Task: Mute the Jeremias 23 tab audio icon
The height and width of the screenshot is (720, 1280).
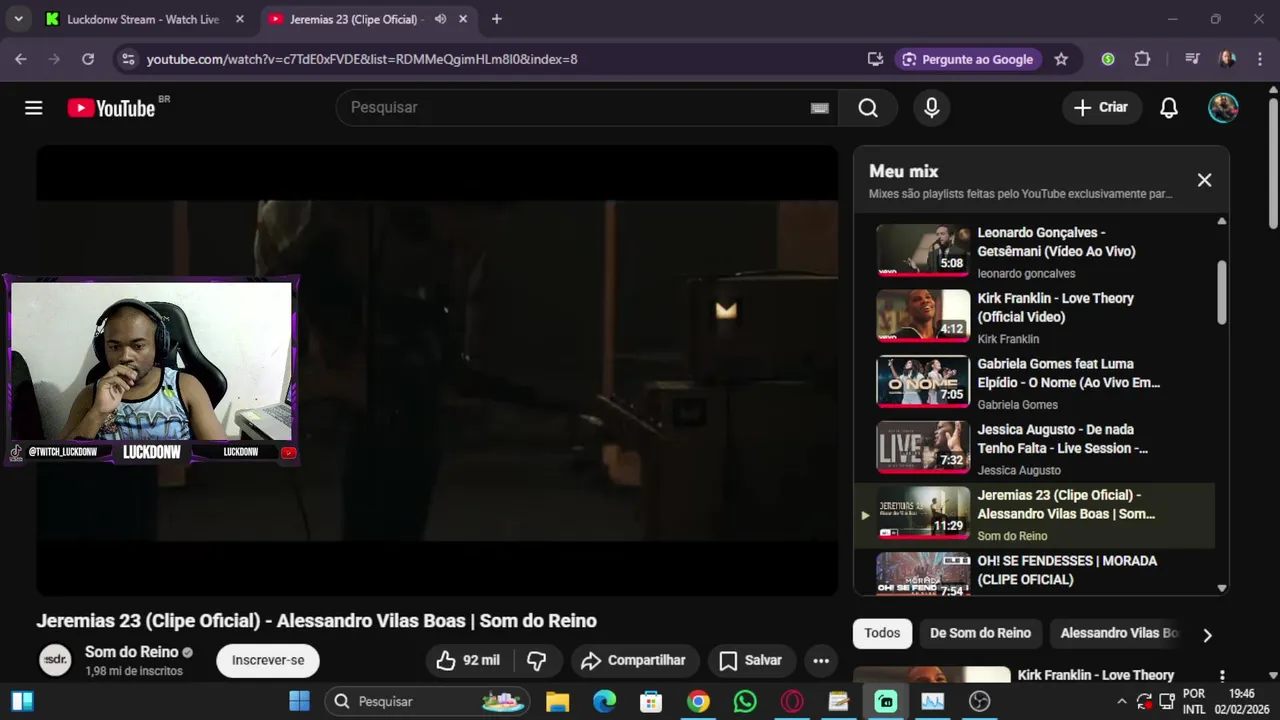Action: point(440,19)
